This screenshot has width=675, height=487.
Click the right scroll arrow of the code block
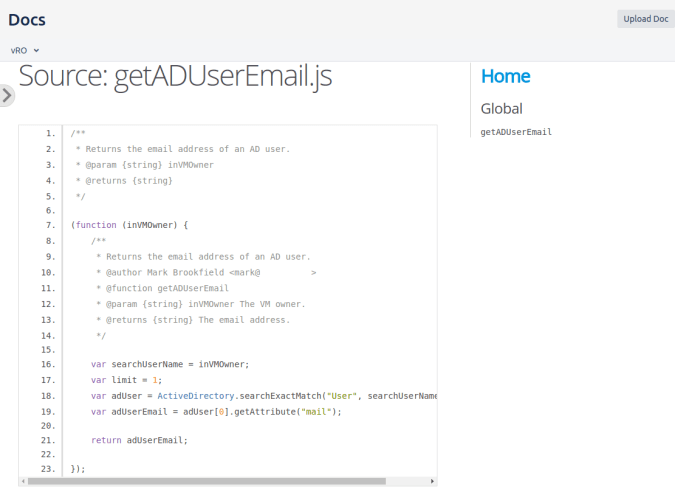(432, 481)
